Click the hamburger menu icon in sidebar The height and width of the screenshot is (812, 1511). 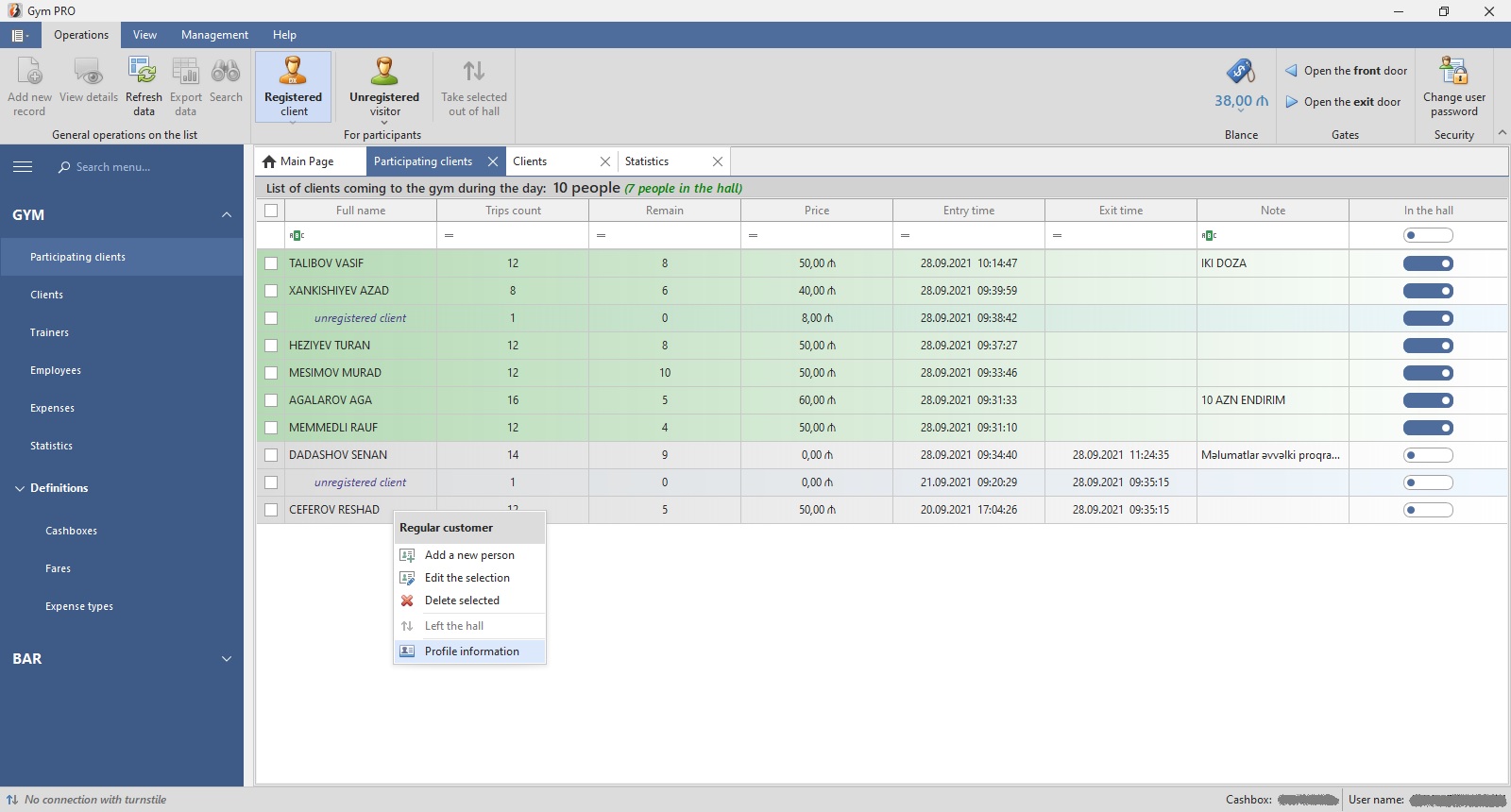[23, 167]
